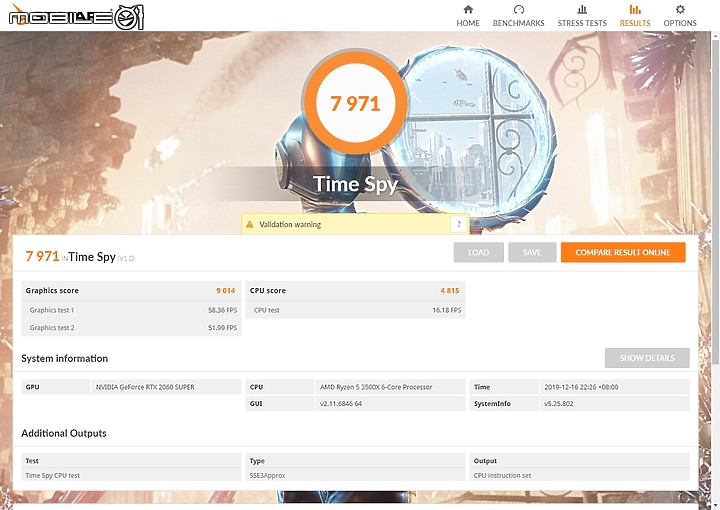This screenshot has height=510, width=720.
Task: Click the Results orange bars icon
Action: coord(635,9)
